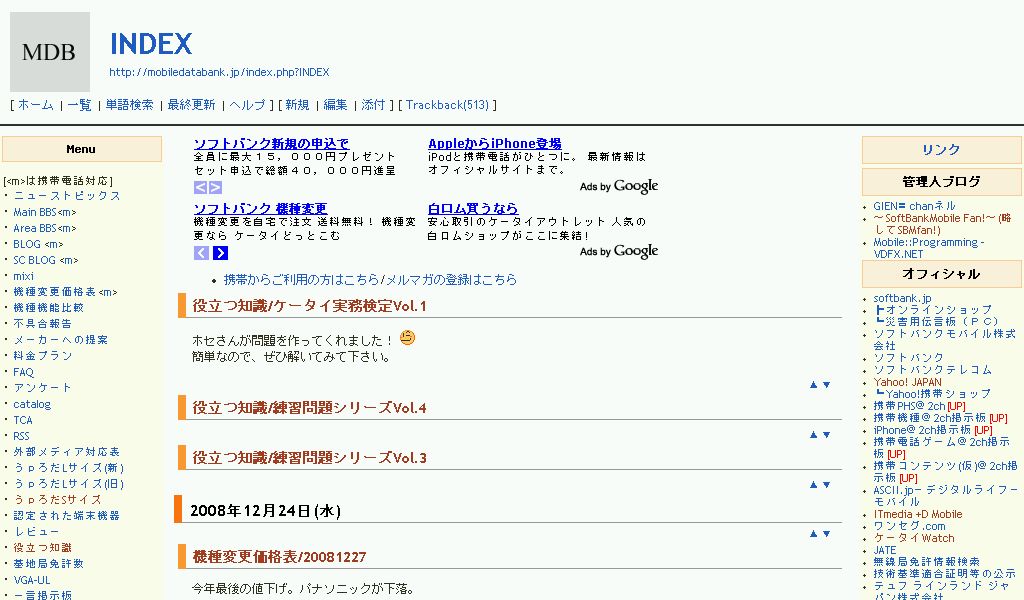
Task: Click the left arrow under ソフトバンク 機種変更 ad
Action: [x=201, y=253]
